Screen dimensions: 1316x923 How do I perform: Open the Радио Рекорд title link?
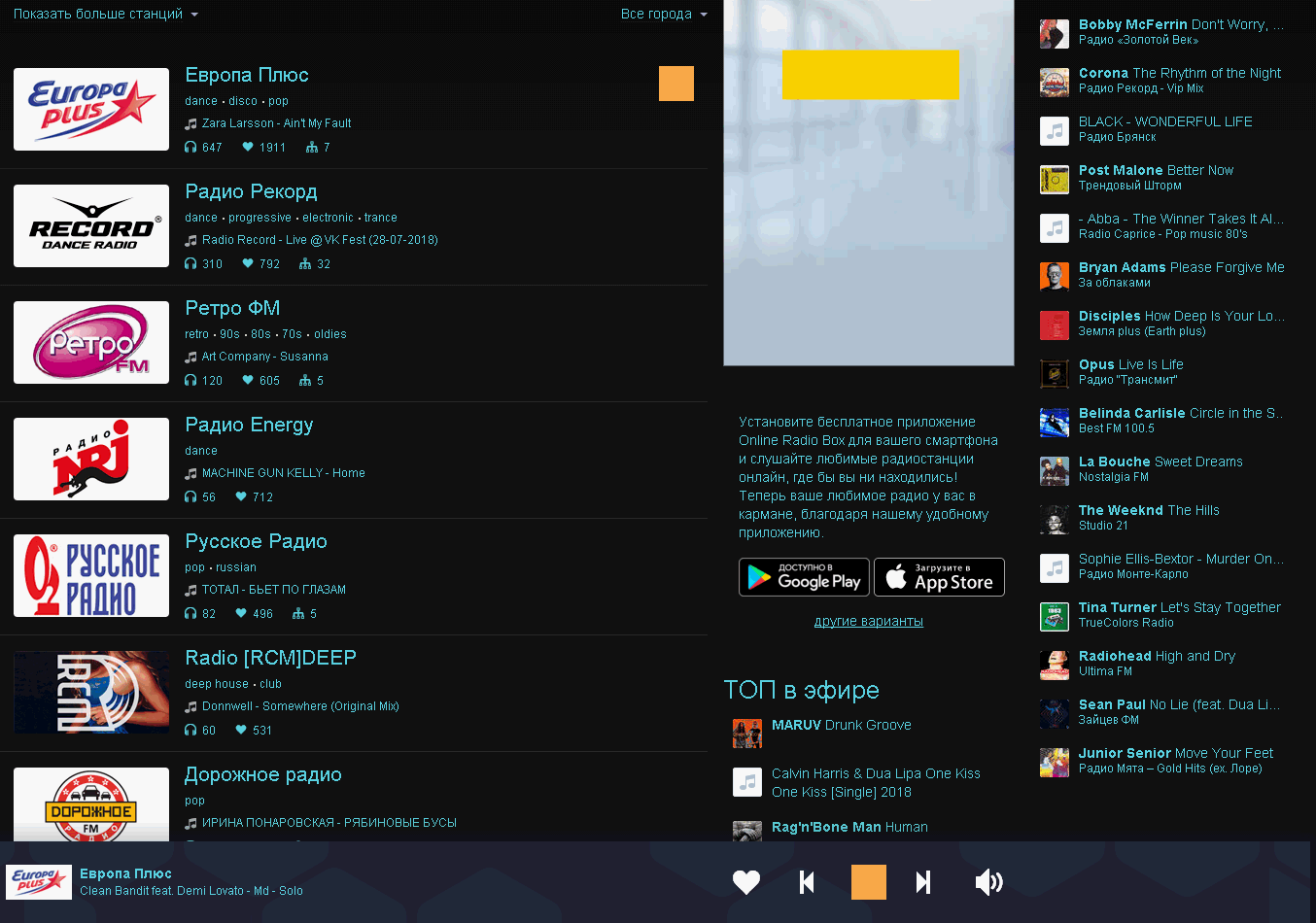[251, 191]
